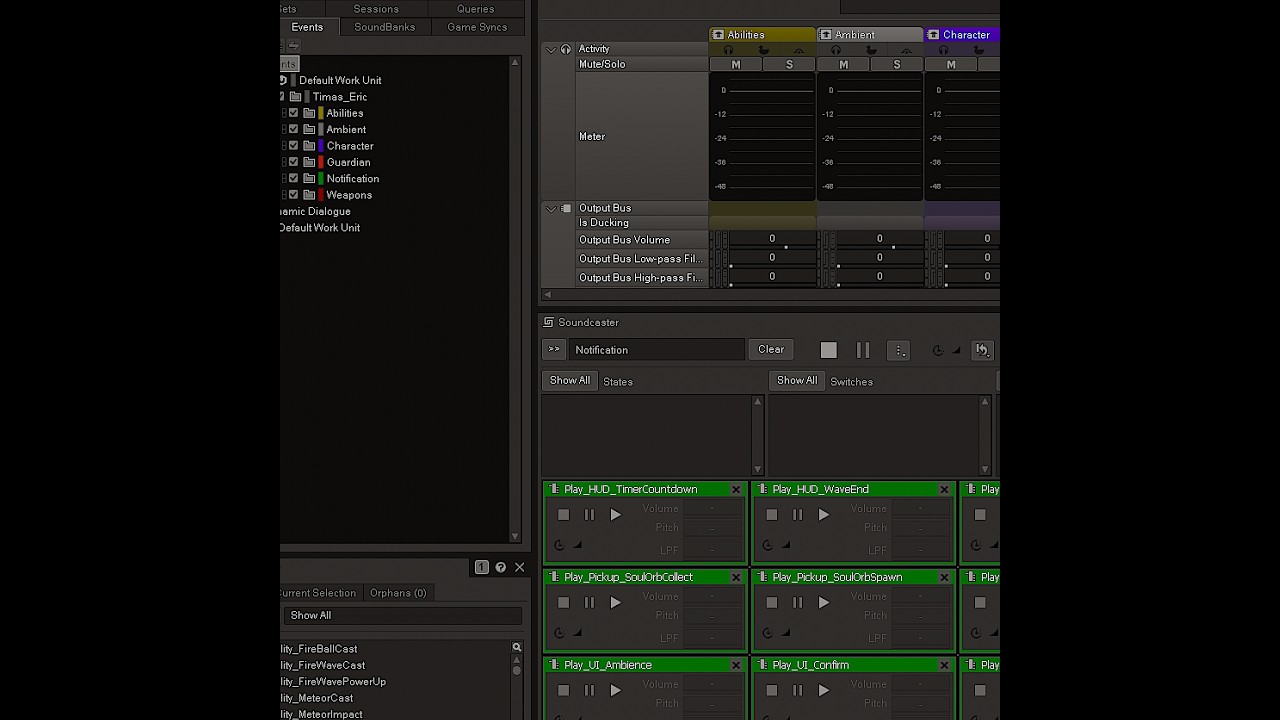Collapse the Activity section chevron
The height and width of the screenshot is (720, 1280).
(550, 49)
